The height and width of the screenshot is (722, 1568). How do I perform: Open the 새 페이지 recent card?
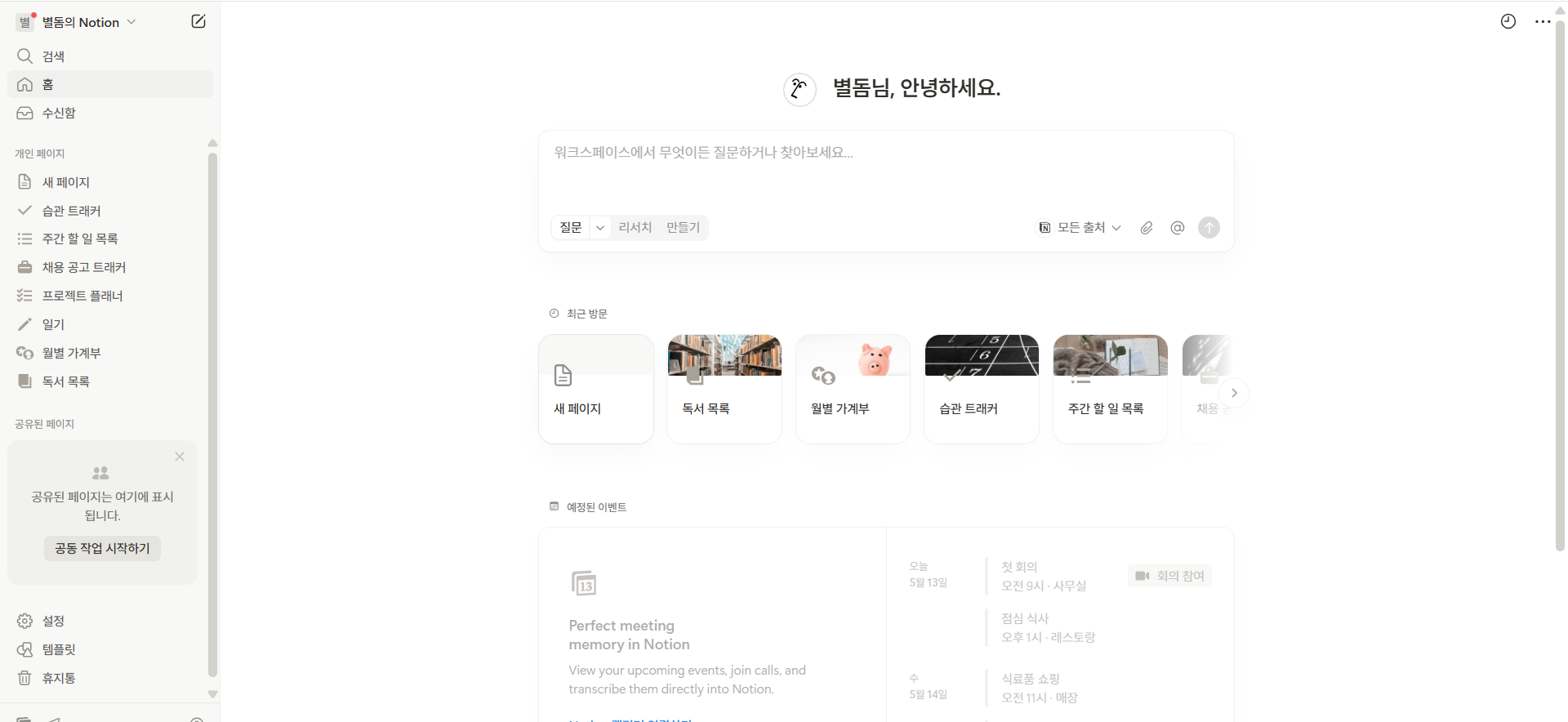(x=596, y=389)
